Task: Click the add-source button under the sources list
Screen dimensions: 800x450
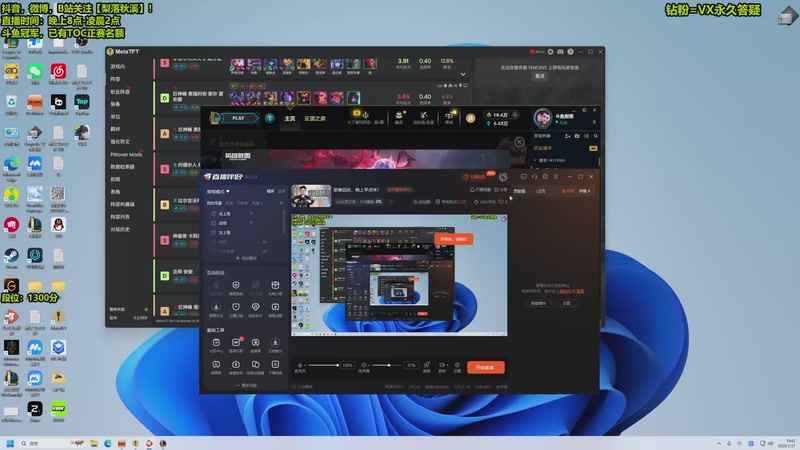Action: tap(246, 258)
